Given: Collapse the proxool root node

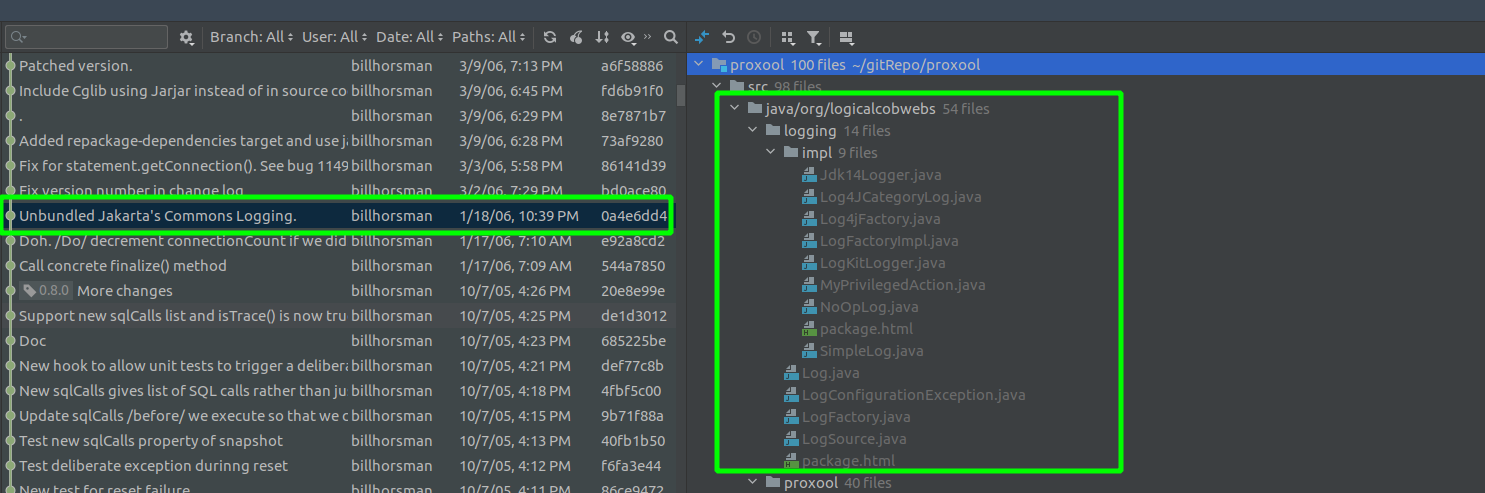Looking at the screenshot, I should tap(697, 65).
